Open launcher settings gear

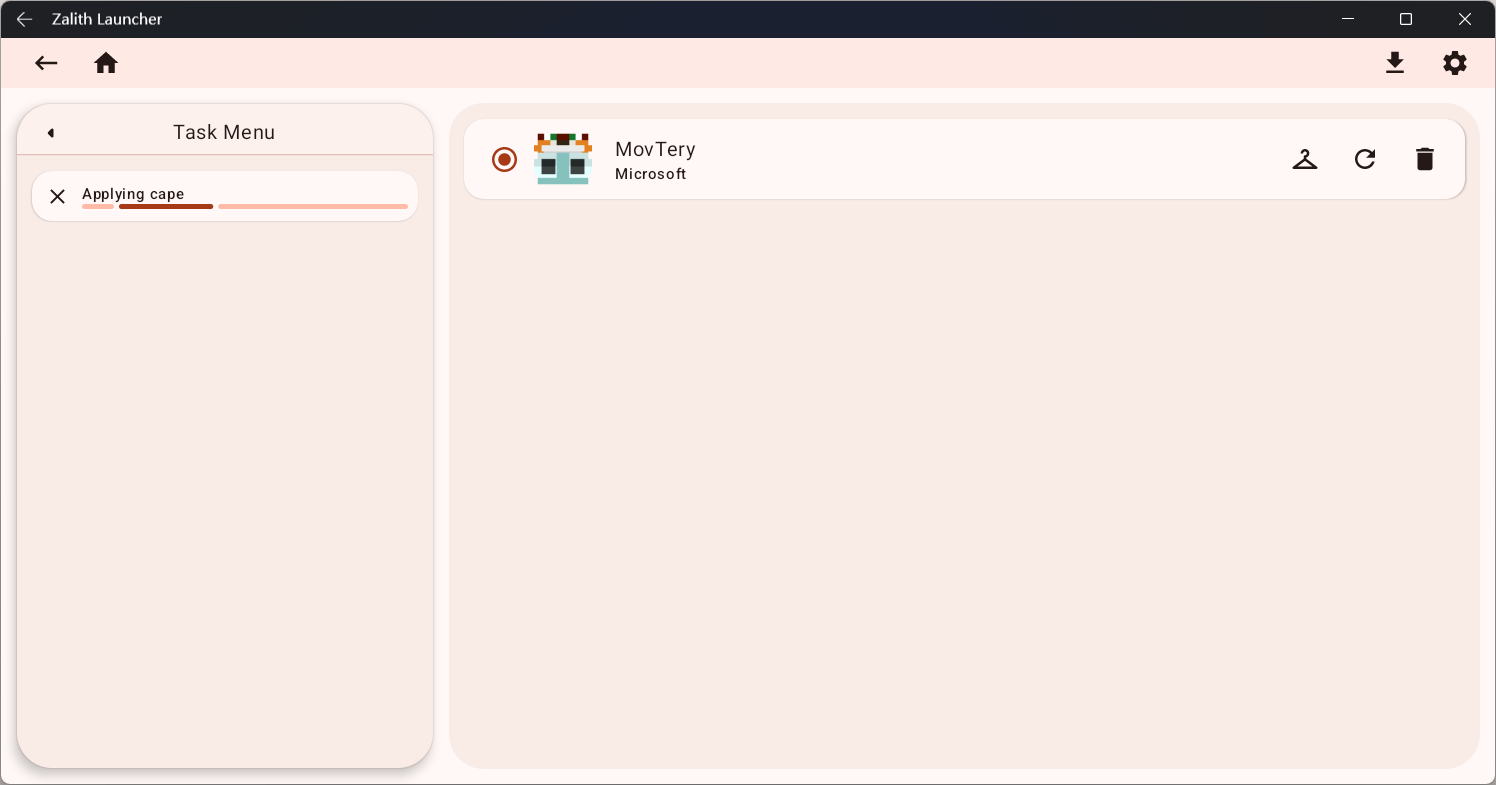(1454, 63)
